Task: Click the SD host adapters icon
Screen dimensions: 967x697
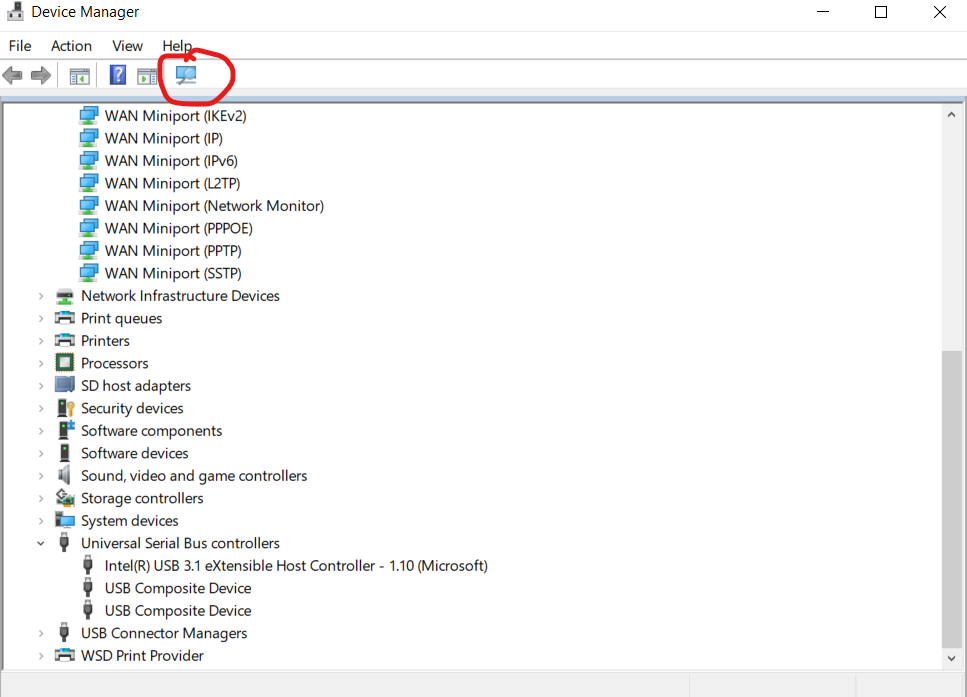Action: pyautogui.click(x=65, y=385)
